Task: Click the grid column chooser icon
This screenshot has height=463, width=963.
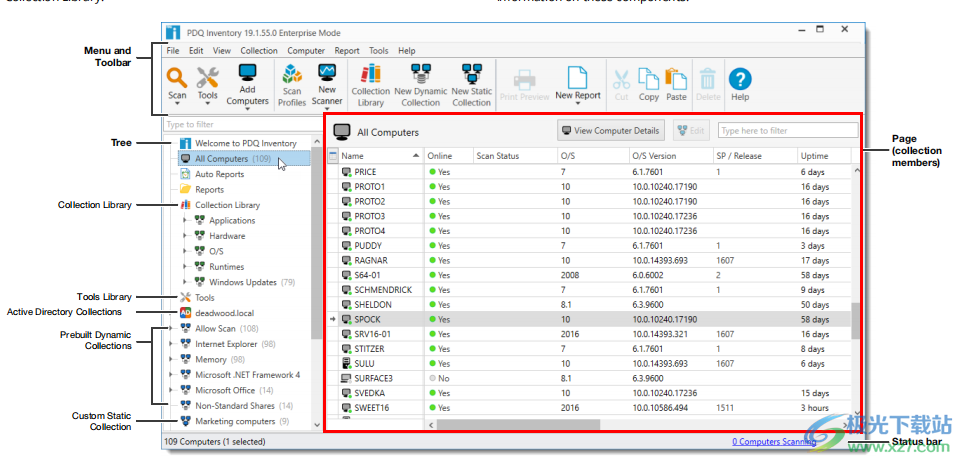Action: [333, 156]
